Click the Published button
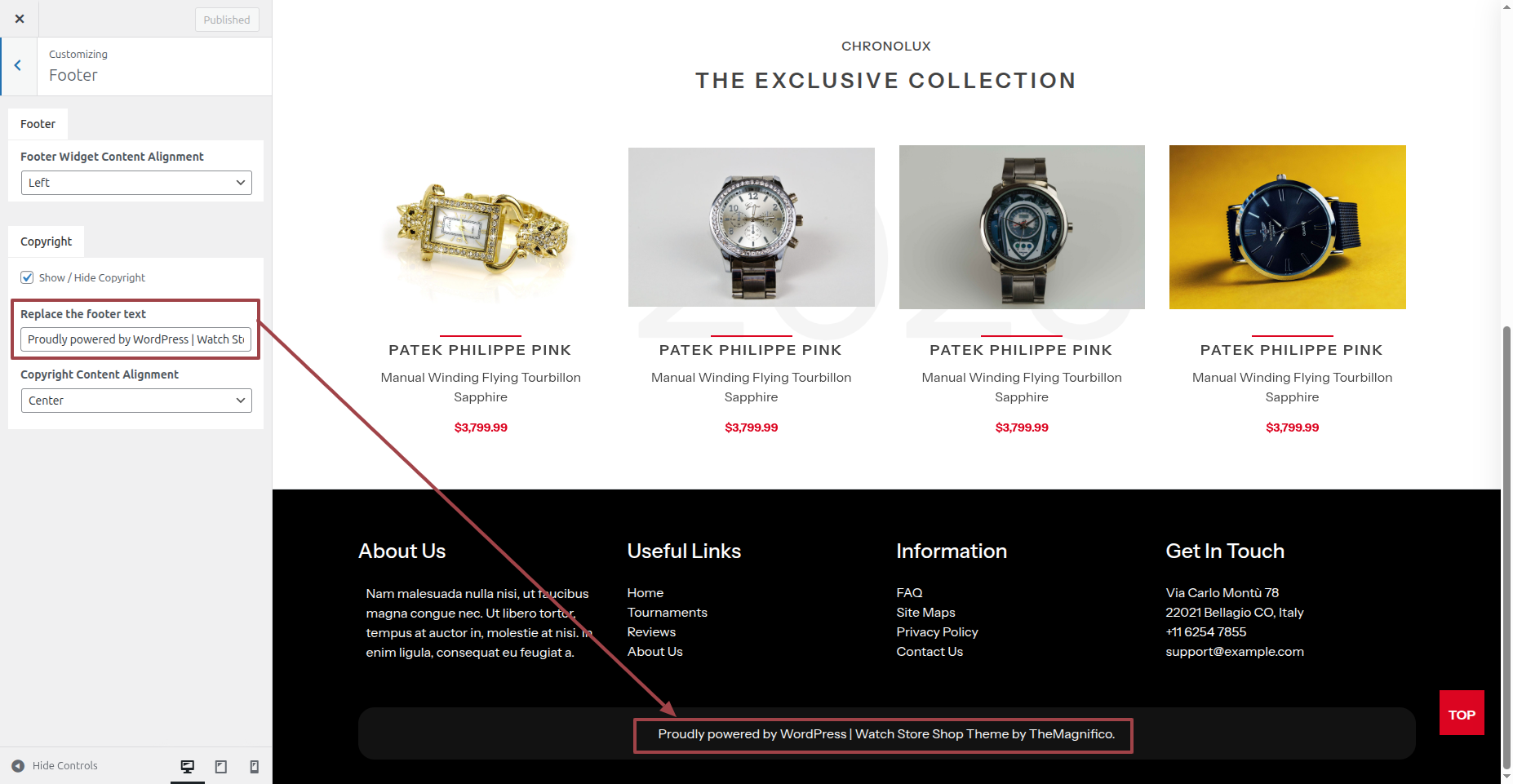Viewport: 1513px width, 784px height. (227, 20)
